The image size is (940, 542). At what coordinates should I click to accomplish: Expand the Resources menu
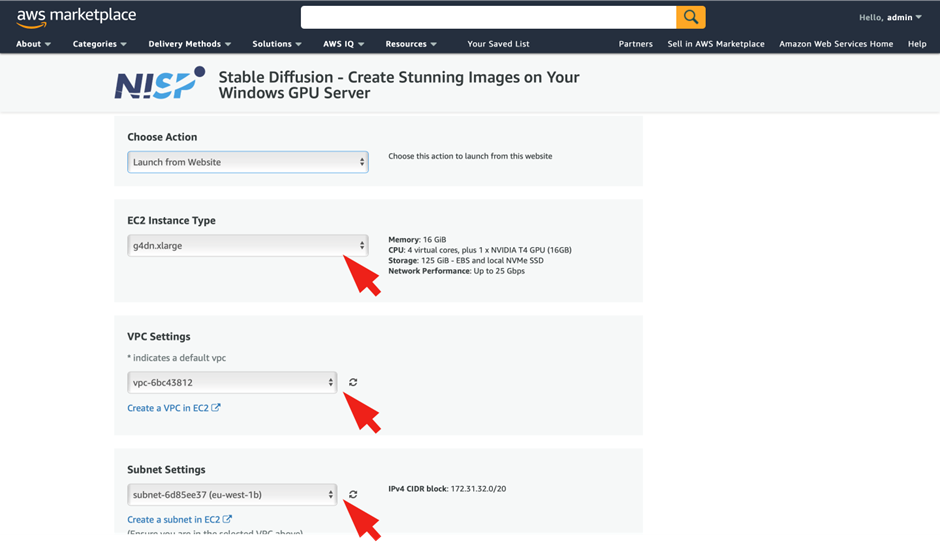411,44
